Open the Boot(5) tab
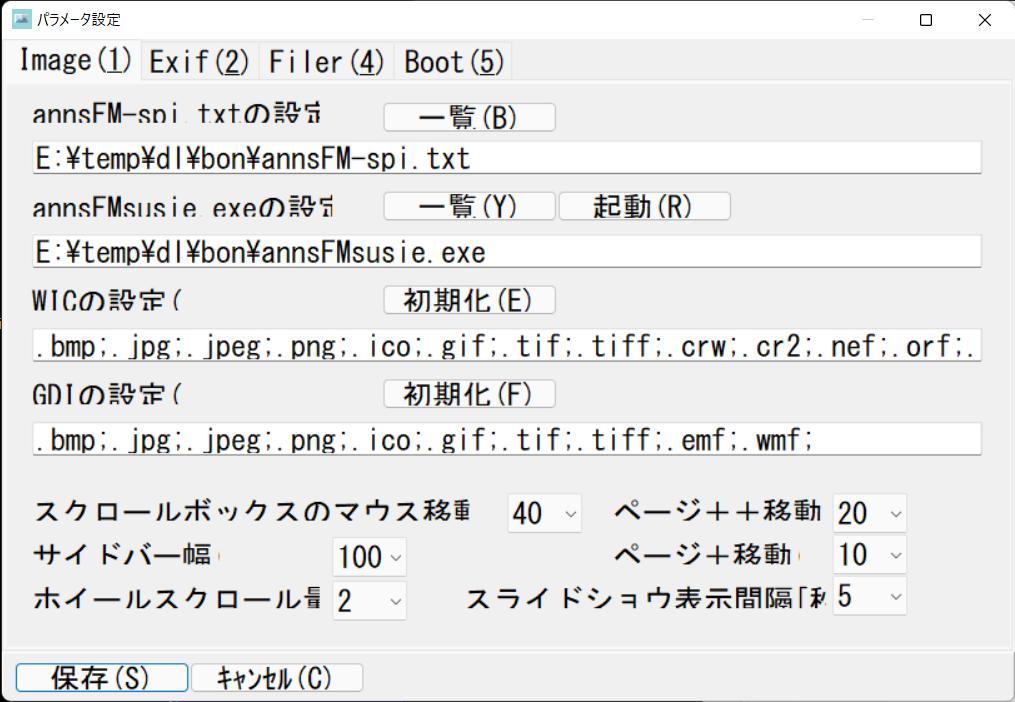This screenshot has height=702, width=1015. (x=454, y=62)
